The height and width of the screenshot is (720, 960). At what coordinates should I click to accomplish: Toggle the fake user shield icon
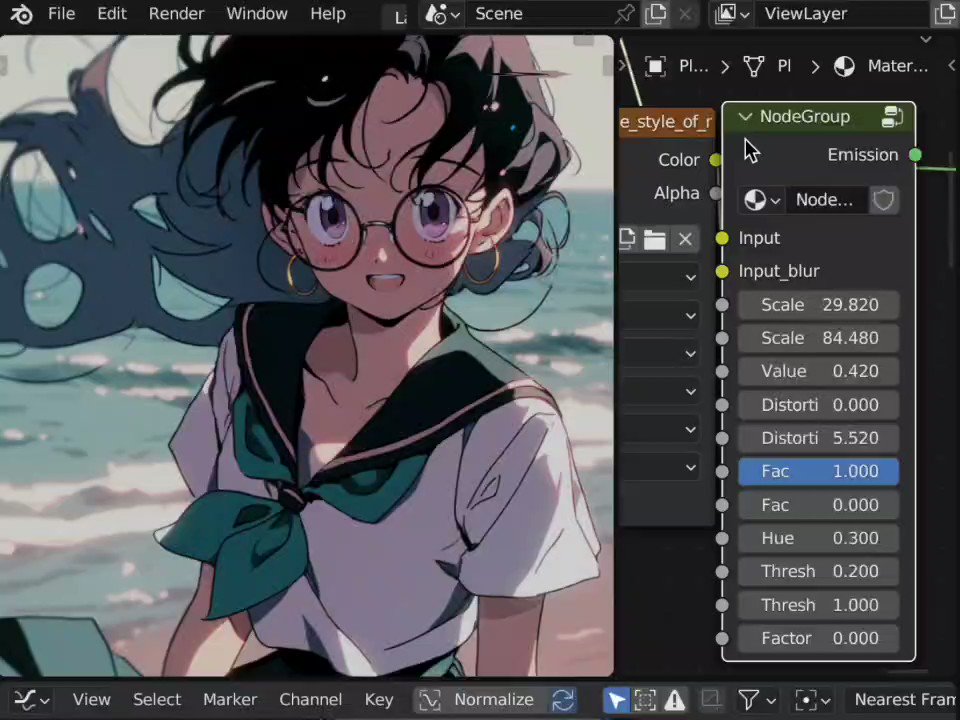pyautogui.click(x=883, y=200)
